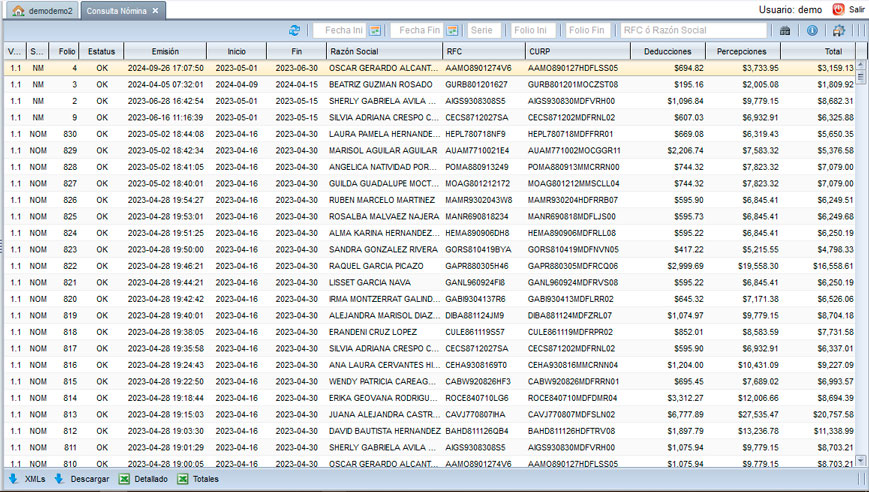
Task: Sort by the Inicio column header
Action: click(x=237, y=51)
